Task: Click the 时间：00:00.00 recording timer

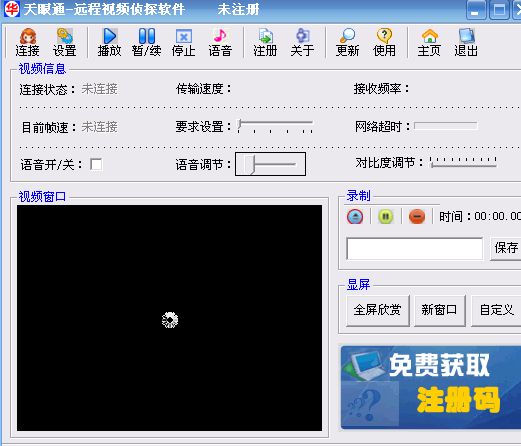Action: 480,217
